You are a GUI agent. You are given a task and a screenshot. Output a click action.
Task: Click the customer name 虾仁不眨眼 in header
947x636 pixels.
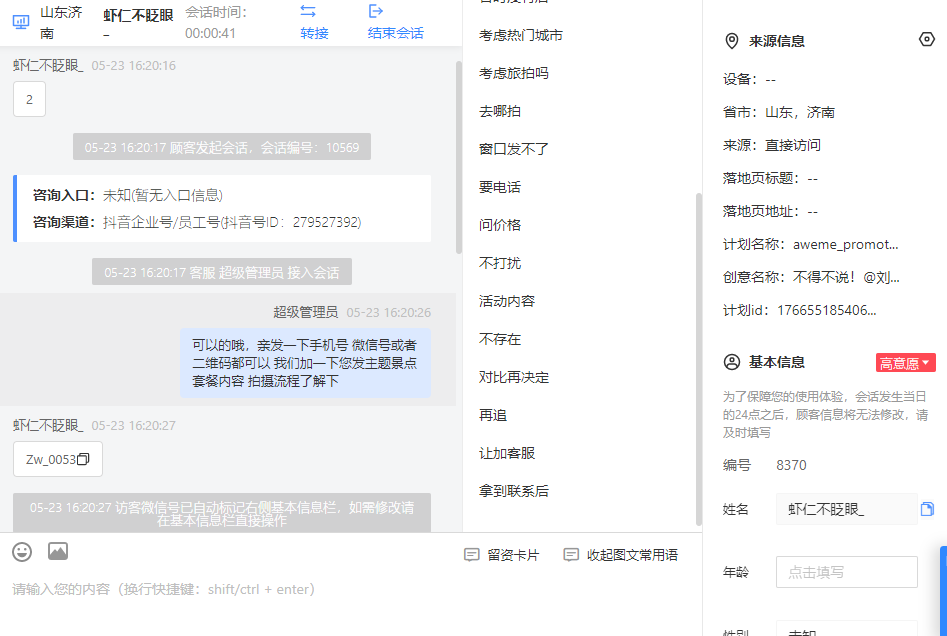pos(138,16)
